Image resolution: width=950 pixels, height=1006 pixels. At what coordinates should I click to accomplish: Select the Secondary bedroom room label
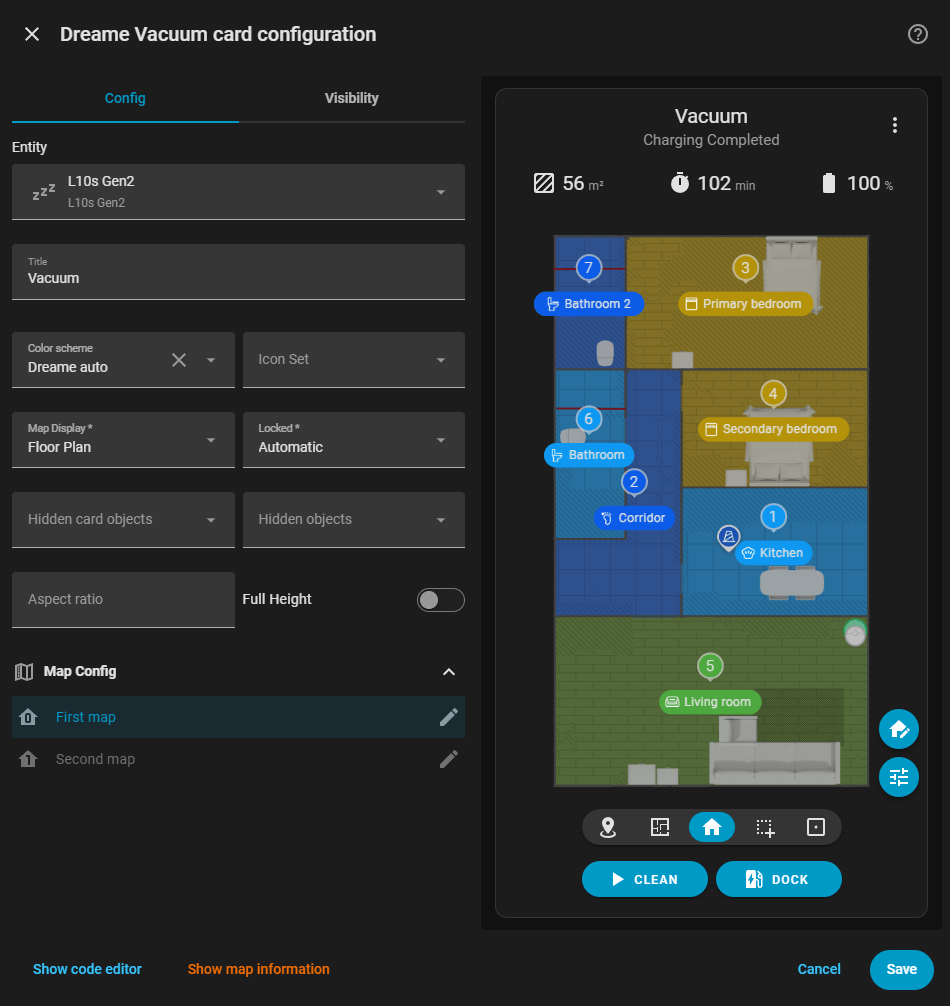773,429
